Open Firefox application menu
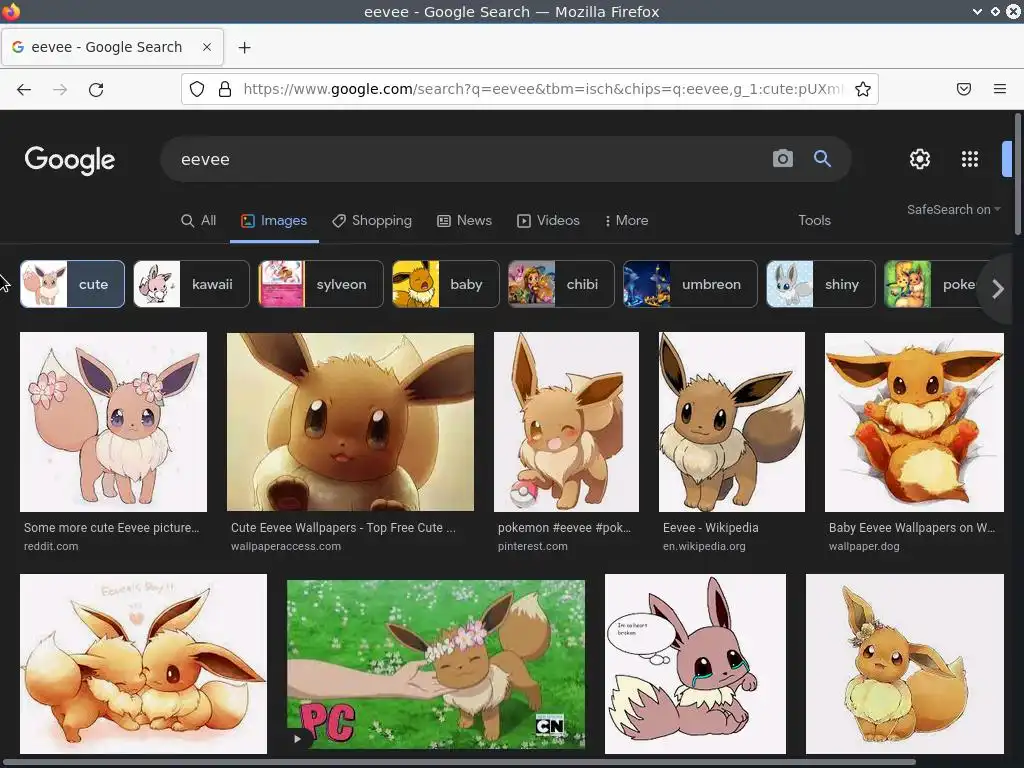 coord(1000,89)
